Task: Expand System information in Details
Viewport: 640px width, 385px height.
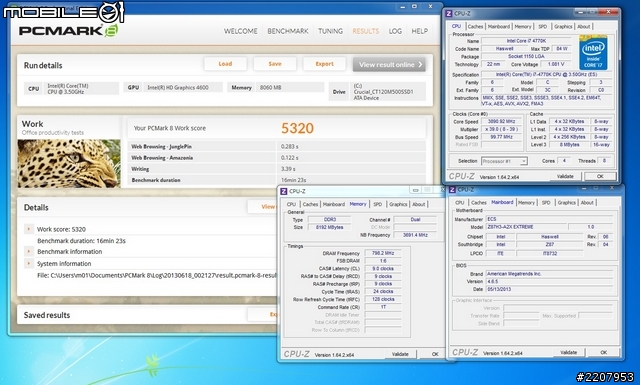Action: coord(29,263)
